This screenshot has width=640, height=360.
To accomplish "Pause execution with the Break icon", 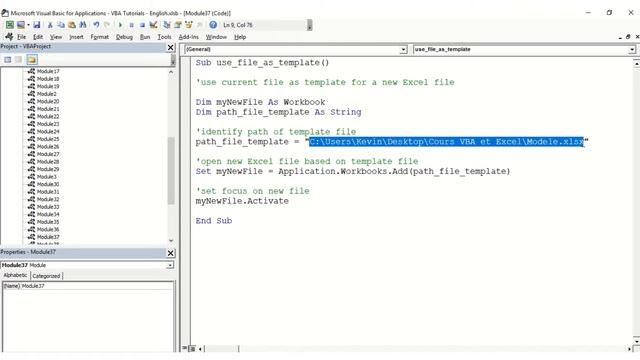I will pyautogui.click(x=131, y=25).
